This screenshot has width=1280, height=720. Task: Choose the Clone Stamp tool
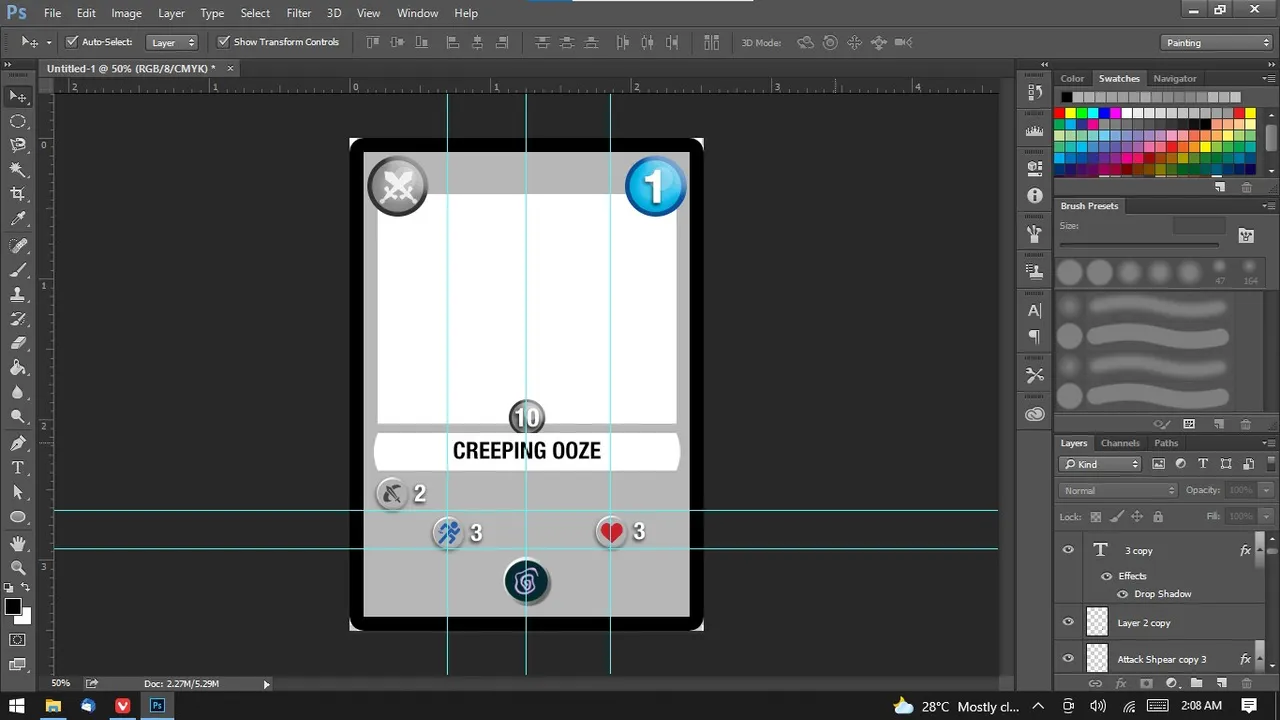point(18,295)
